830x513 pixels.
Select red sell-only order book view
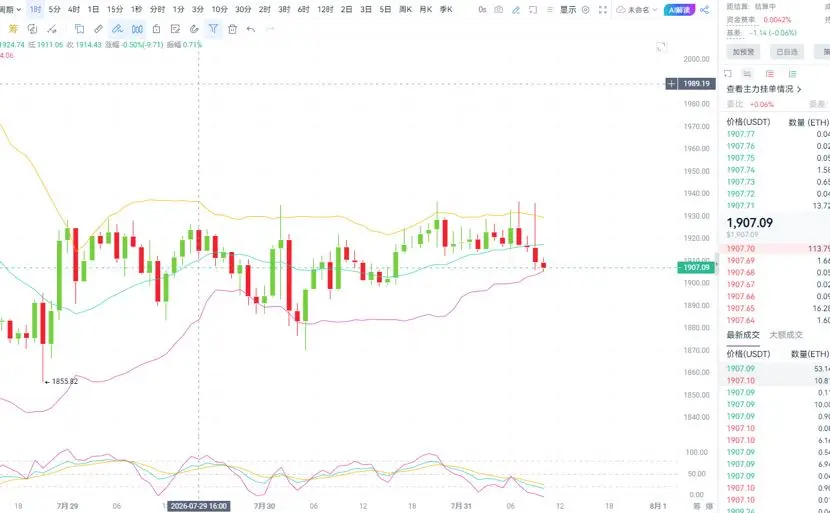770,74
